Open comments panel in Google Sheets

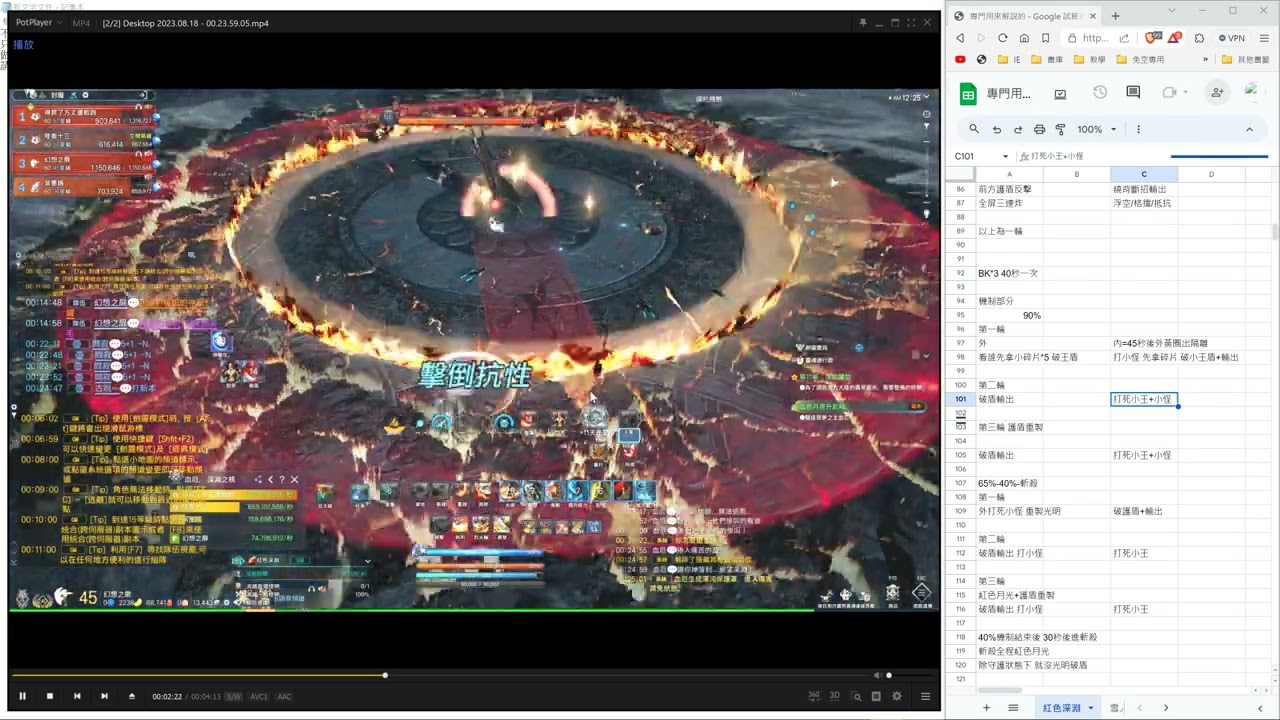point(1133,93)
